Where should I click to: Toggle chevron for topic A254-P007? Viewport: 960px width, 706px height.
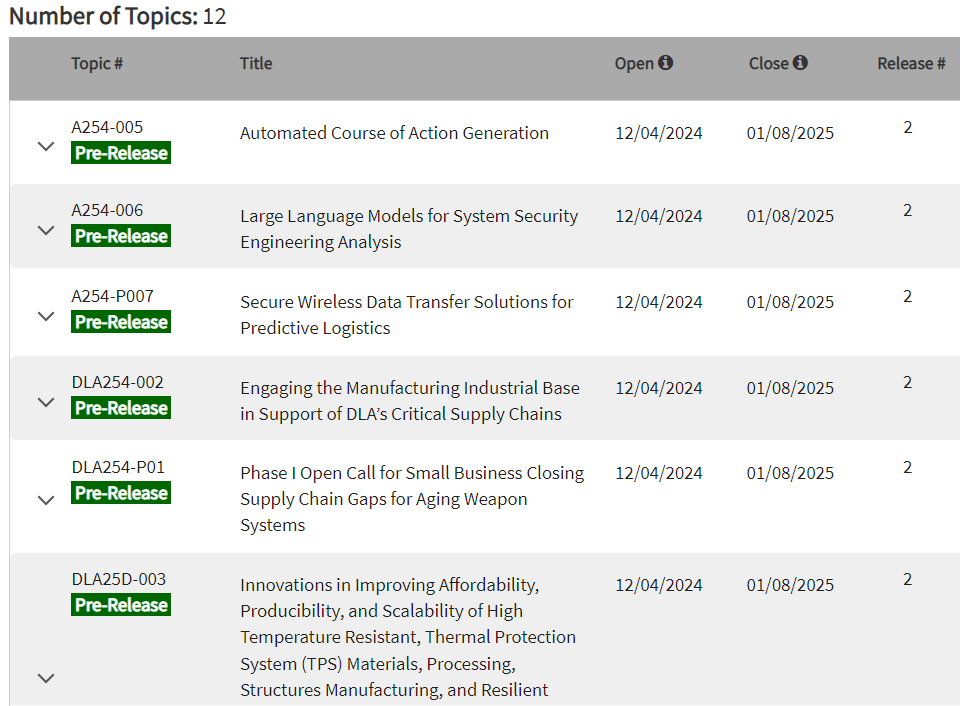45,316
